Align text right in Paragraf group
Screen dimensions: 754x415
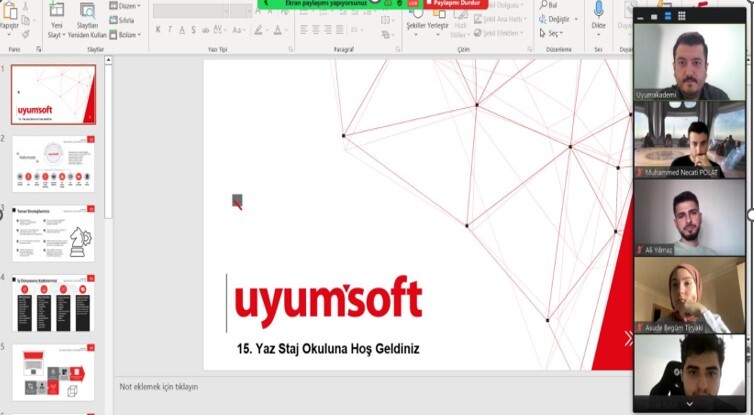[x=327, y=30]
